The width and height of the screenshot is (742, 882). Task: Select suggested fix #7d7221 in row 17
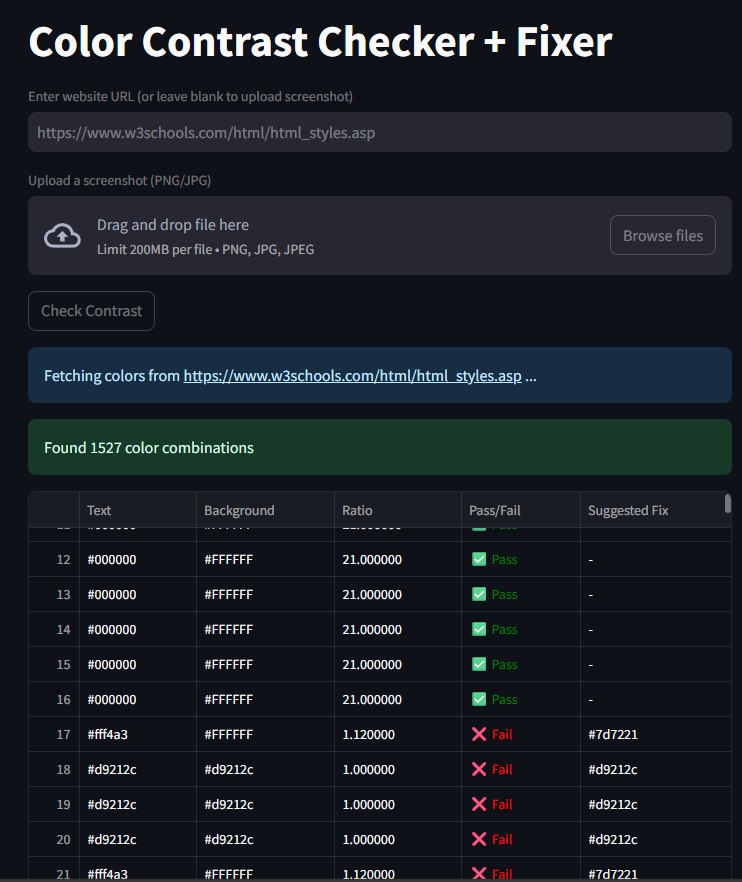(x=613, y=734)
